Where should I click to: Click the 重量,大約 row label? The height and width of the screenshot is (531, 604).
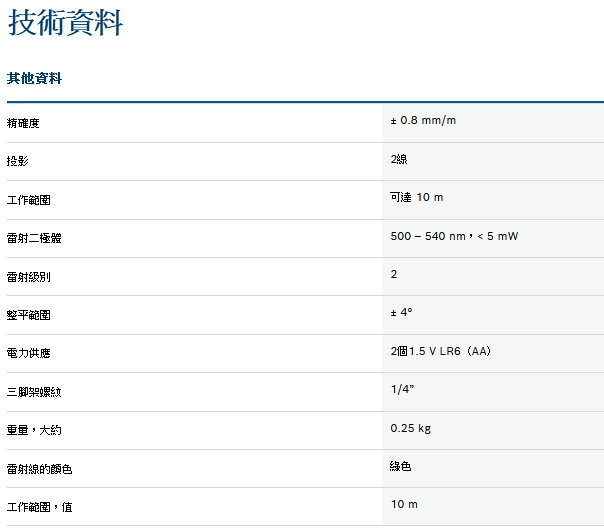click(34, 430)
